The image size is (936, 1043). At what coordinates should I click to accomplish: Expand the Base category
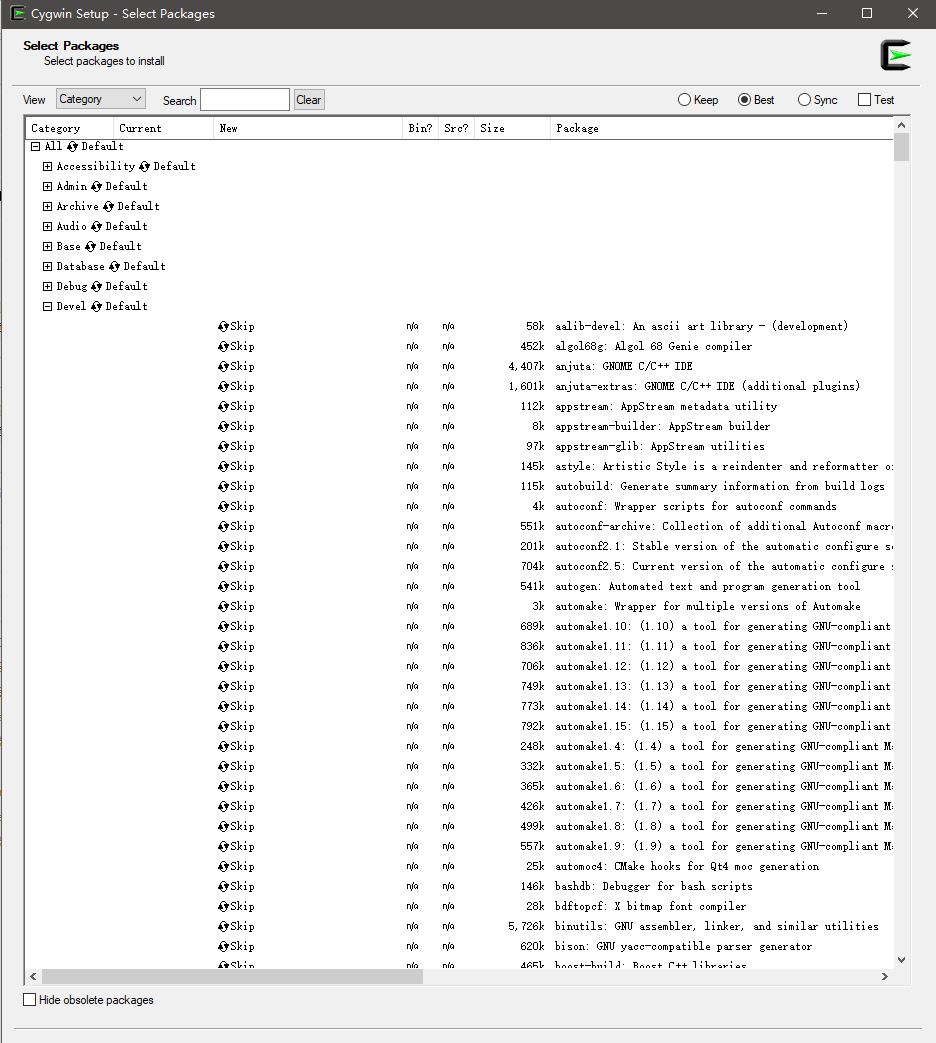tap(47, 246)
